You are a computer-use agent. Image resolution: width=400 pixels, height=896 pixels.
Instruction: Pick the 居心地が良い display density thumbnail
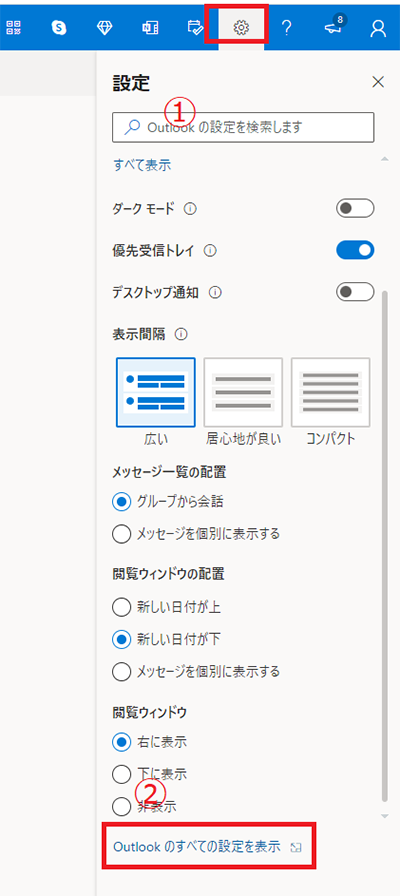coord(243,392)
